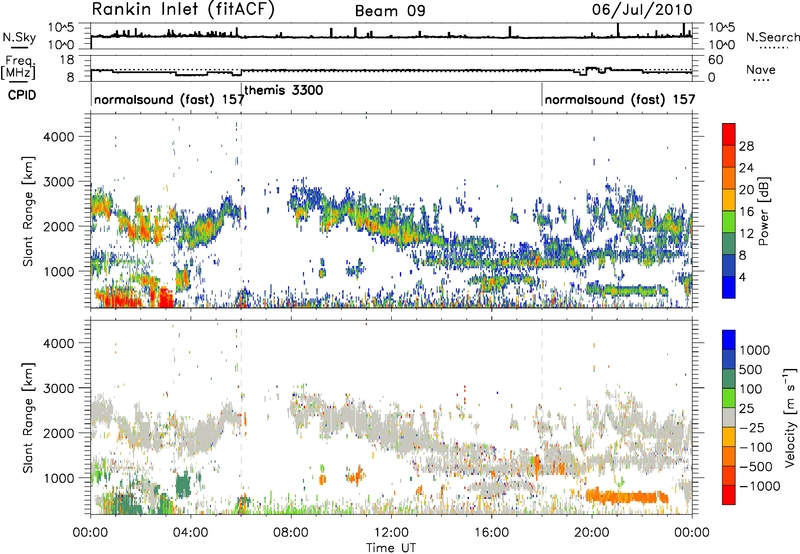Click the "Freq. [MHz]" axis label
This screenshot has height=554, width=800.
coord(19,67)
